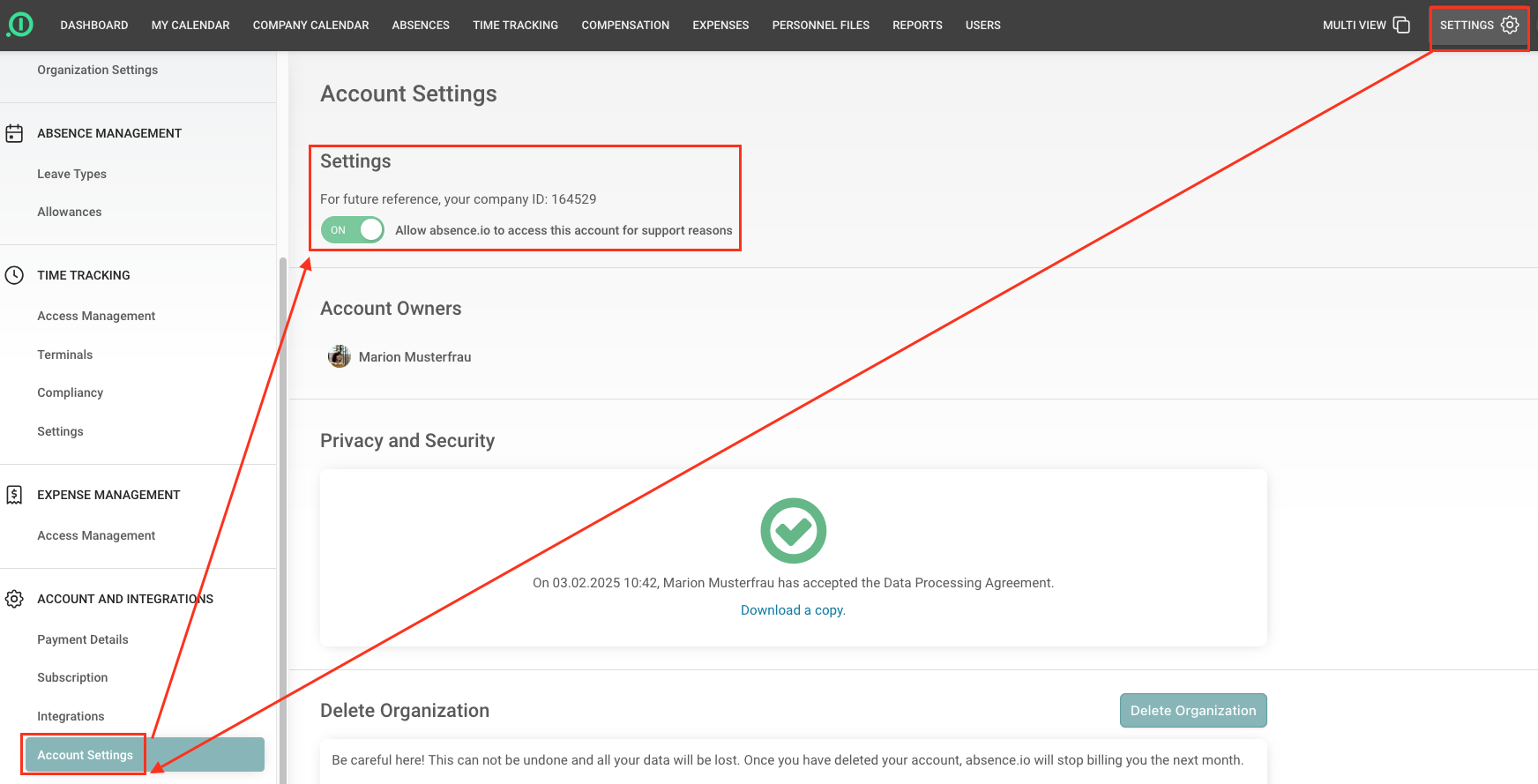This screenshot has width=1538, height=784.
Task: Toggle off absence.io support access switch
Action: click(353, 230)
